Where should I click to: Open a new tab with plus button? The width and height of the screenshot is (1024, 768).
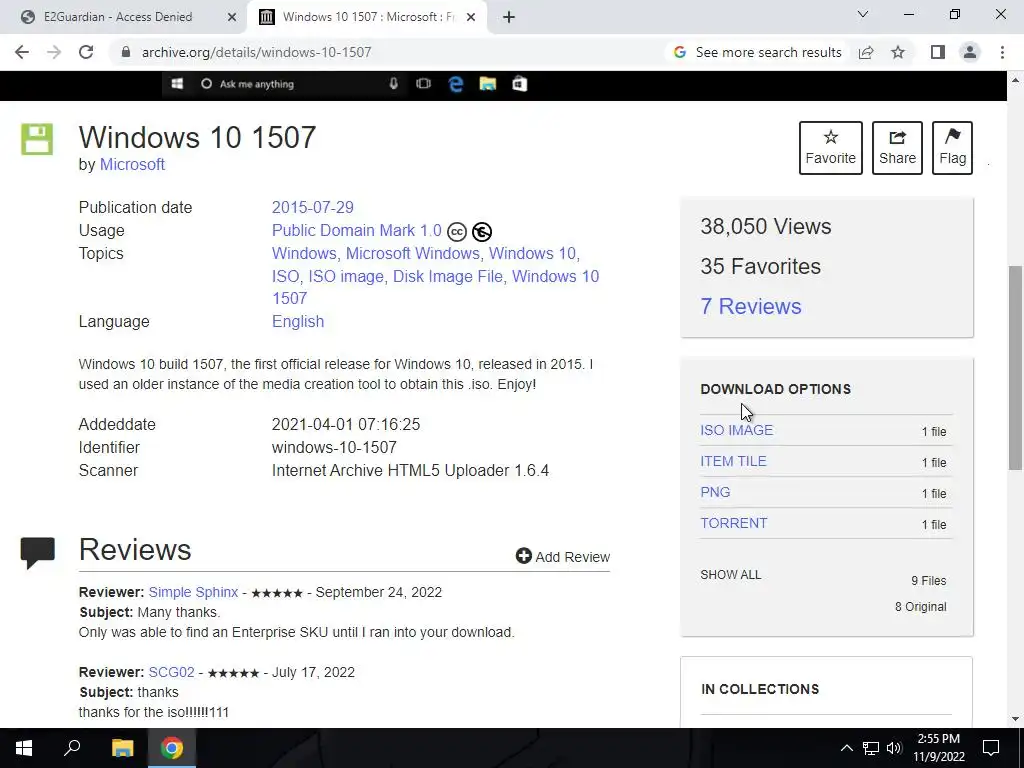point(509,17)
